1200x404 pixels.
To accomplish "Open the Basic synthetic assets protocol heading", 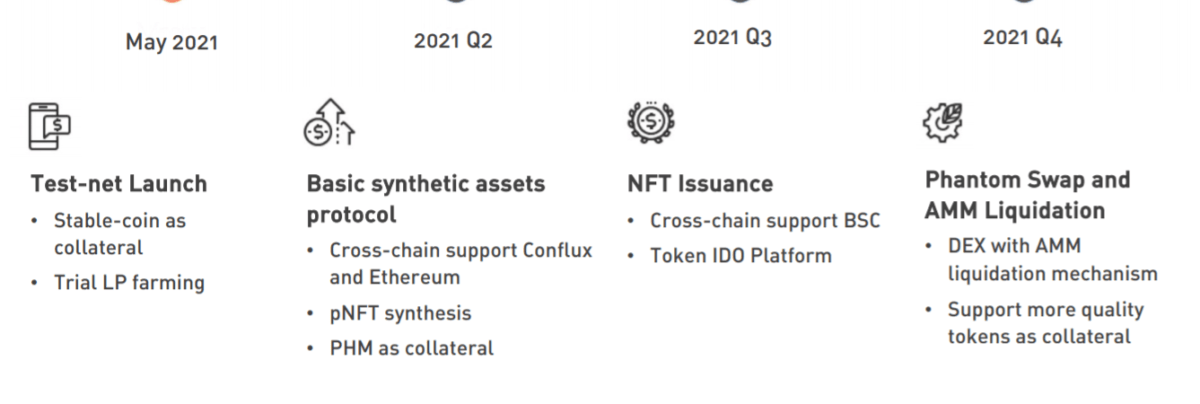I will pyautogui.click(x=426, y=199).
